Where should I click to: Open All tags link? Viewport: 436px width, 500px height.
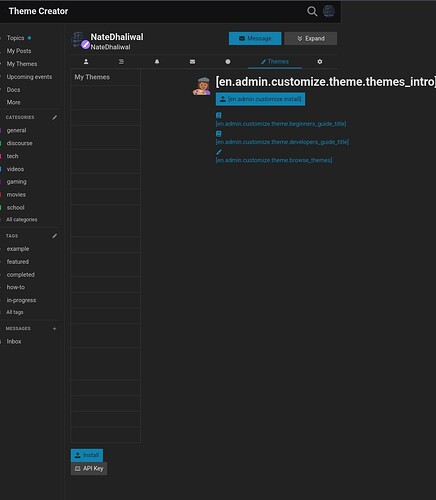15,312
